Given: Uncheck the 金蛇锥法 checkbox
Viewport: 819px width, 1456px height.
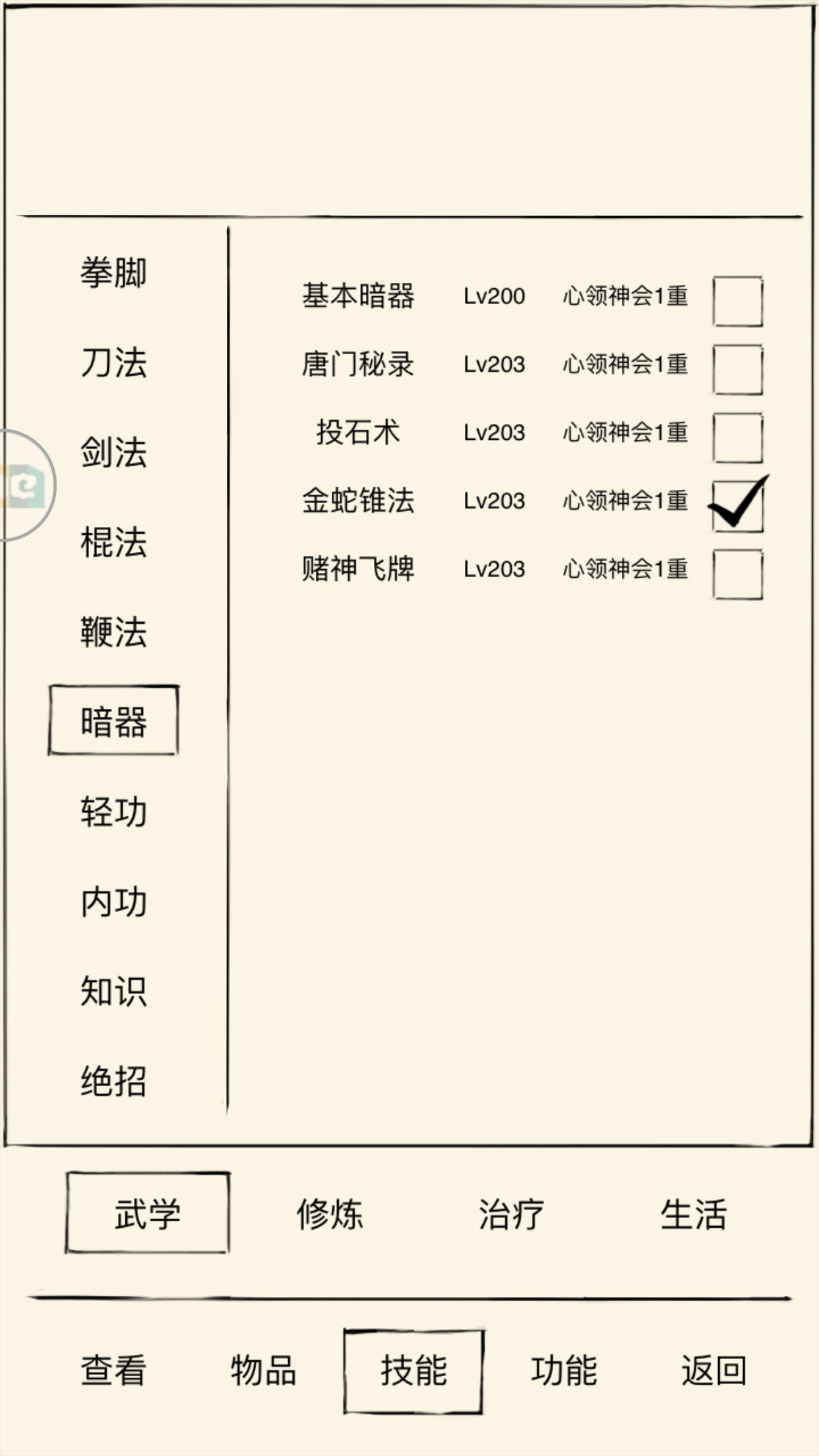Looking at the screenshot, I should click(x=737, y=506).
